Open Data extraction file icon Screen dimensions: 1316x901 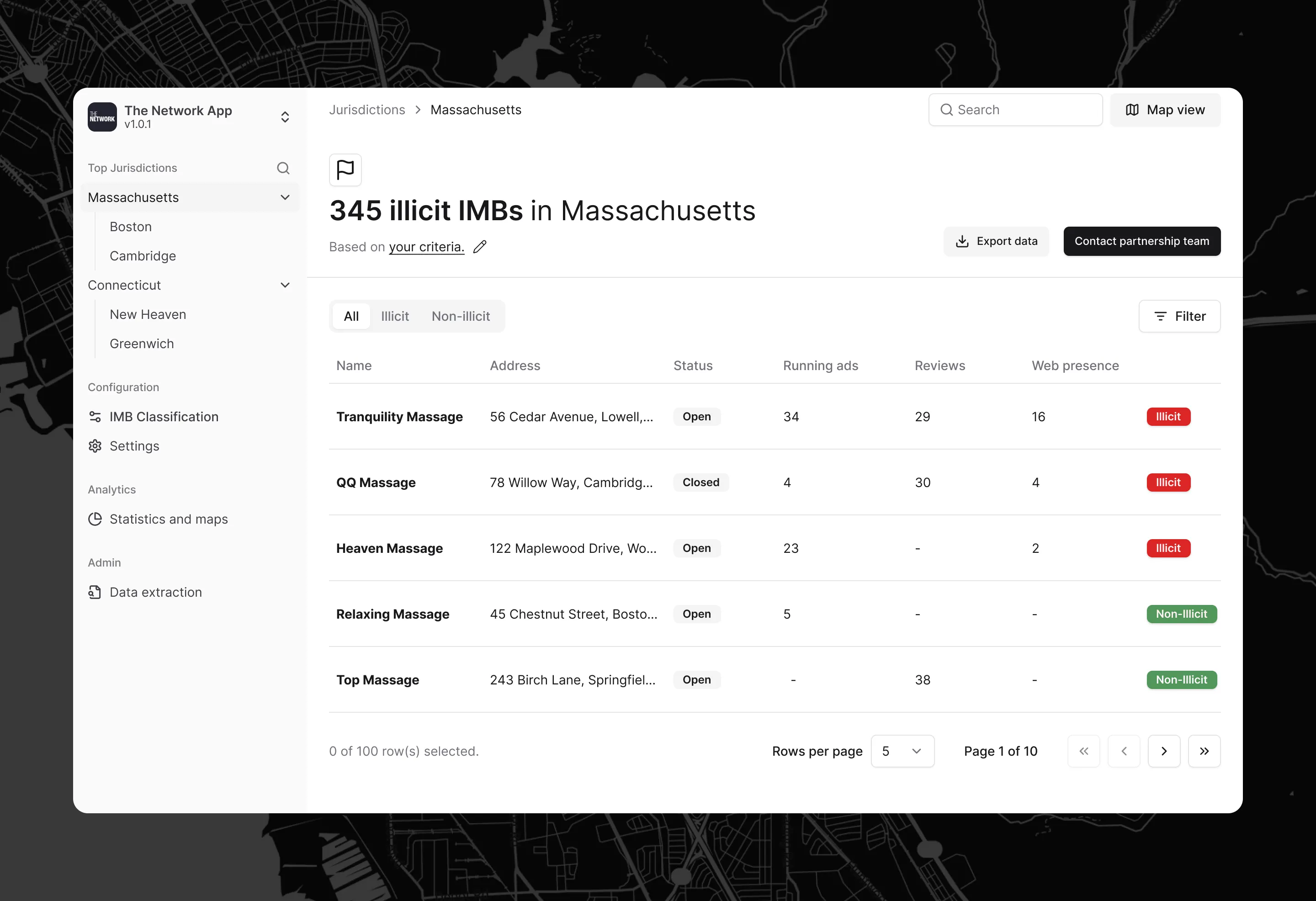click(x=95, y=592)
